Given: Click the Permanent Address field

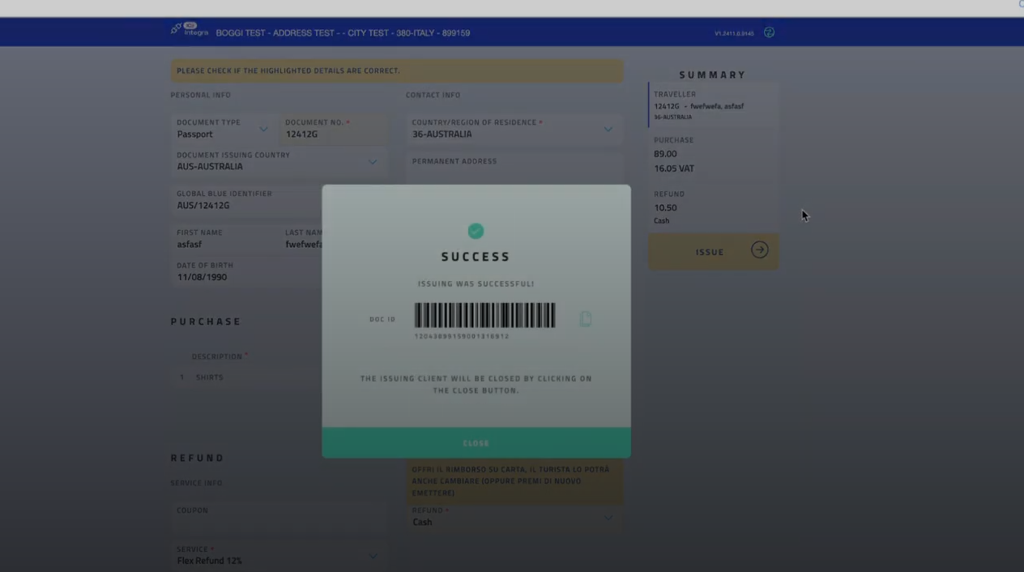Looking at the screenshot, I should pyautogui.click(x=514, y=166).
